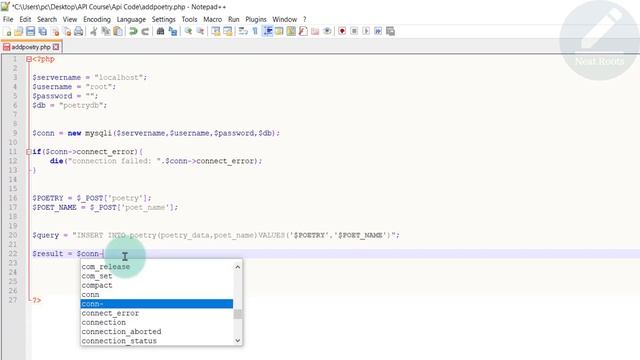This screenshot has height=360, width=640.
Task: Save addpoetry.php with the Save icon
Action: pyautogui.click(x=30, y=31)
